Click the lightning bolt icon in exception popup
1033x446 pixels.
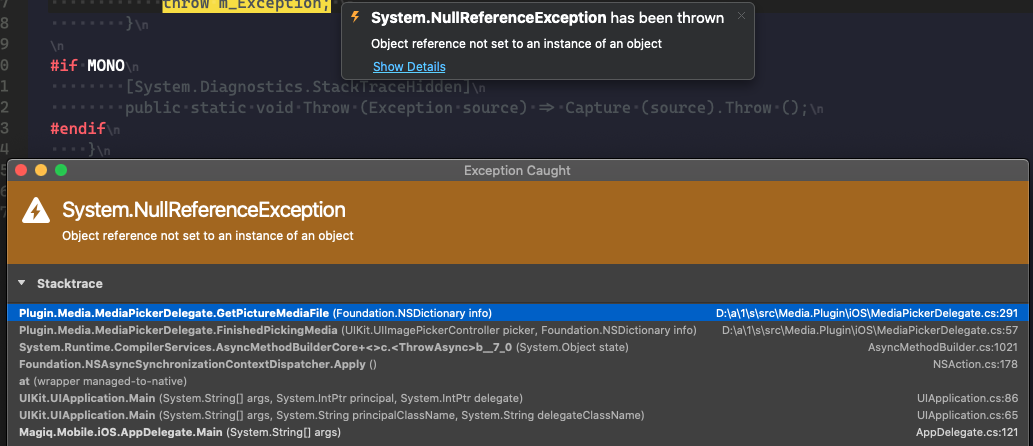[356, 17]
